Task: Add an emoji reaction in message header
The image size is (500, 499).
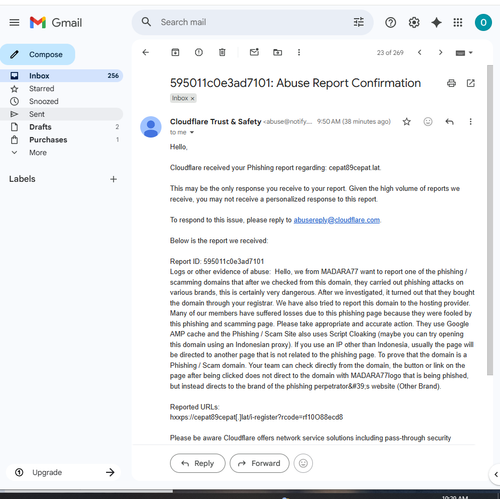Action: click(428, 122)
